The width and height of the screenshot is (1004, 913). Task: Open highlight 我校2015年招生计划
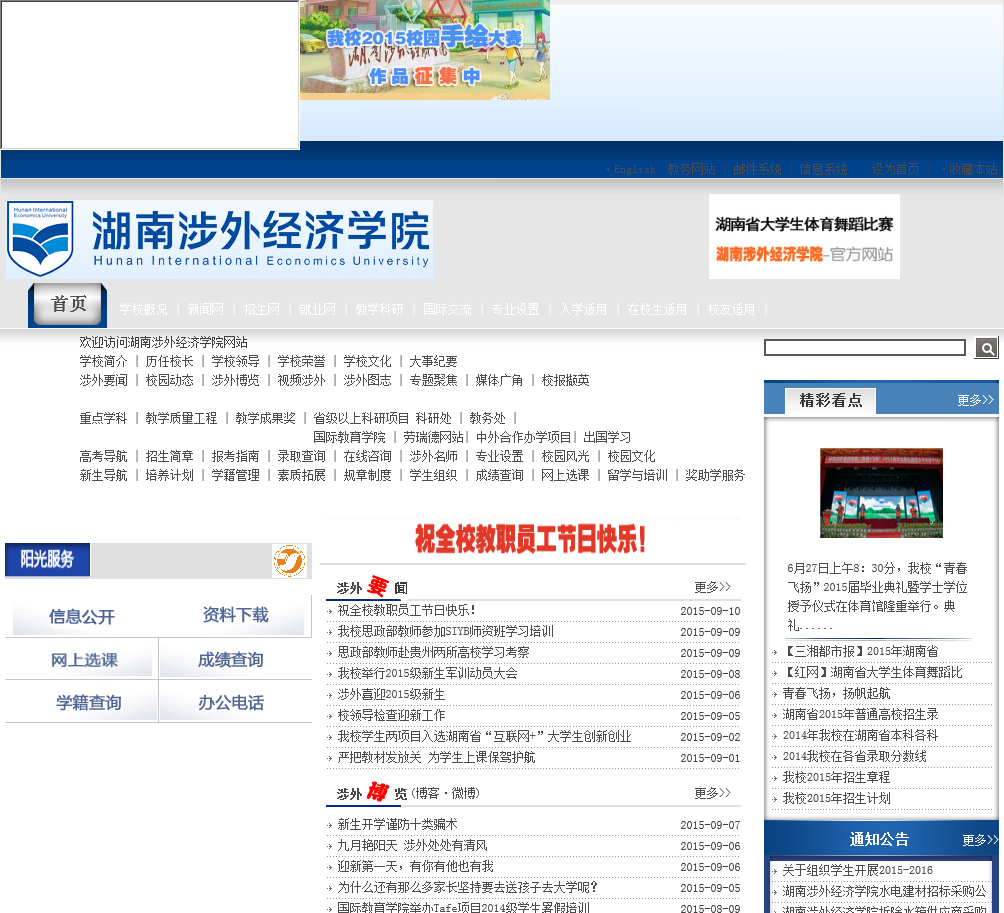click(836, 798)
